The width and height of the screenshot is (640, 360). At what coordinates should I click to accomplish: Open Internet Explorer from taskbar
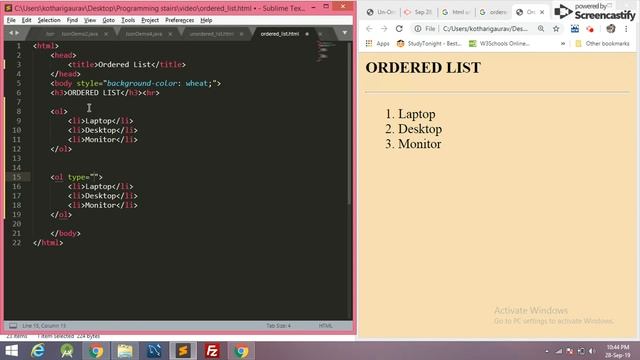point(38,351)
